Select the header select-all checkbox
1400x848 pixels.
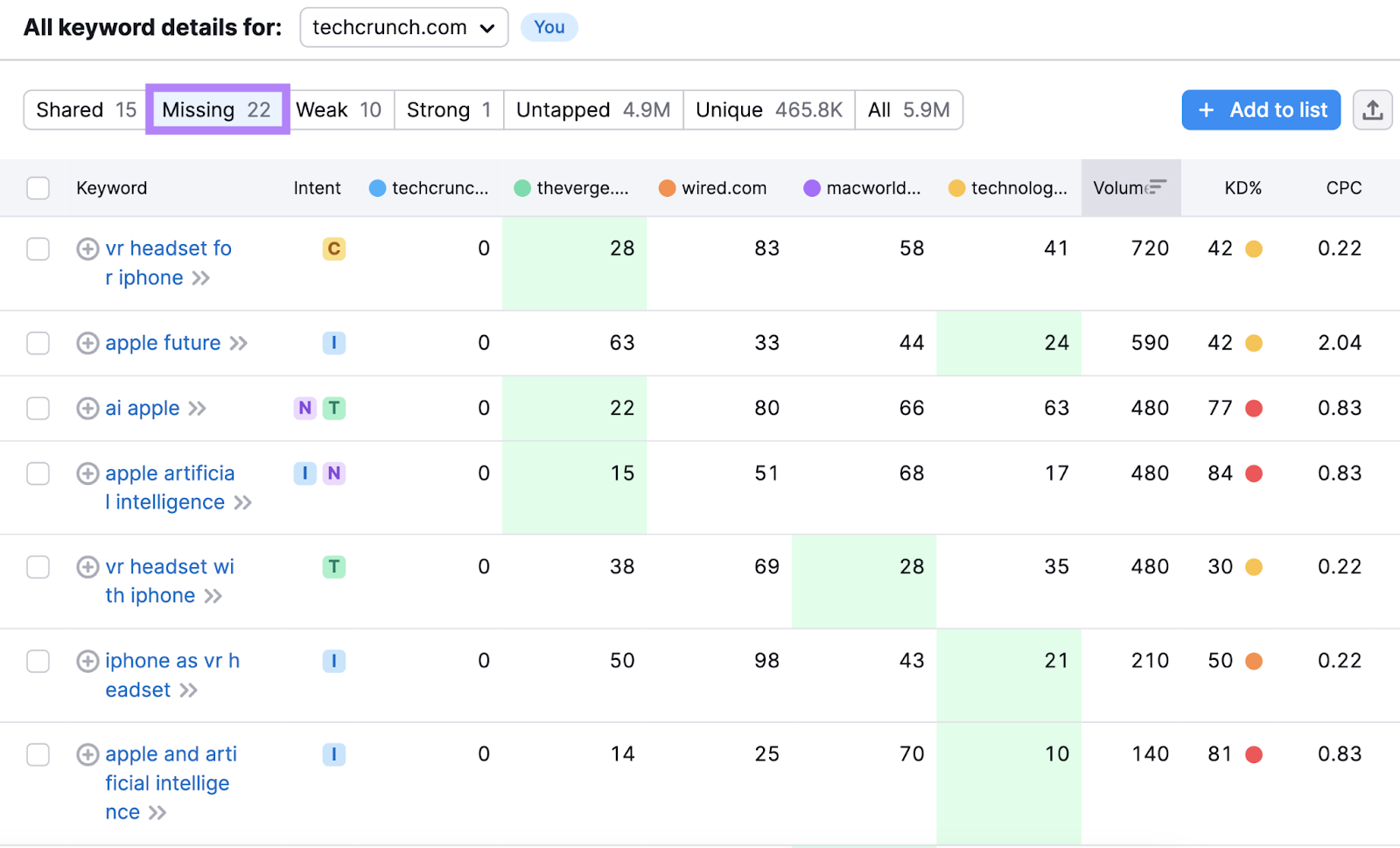(x=38, y=187)
